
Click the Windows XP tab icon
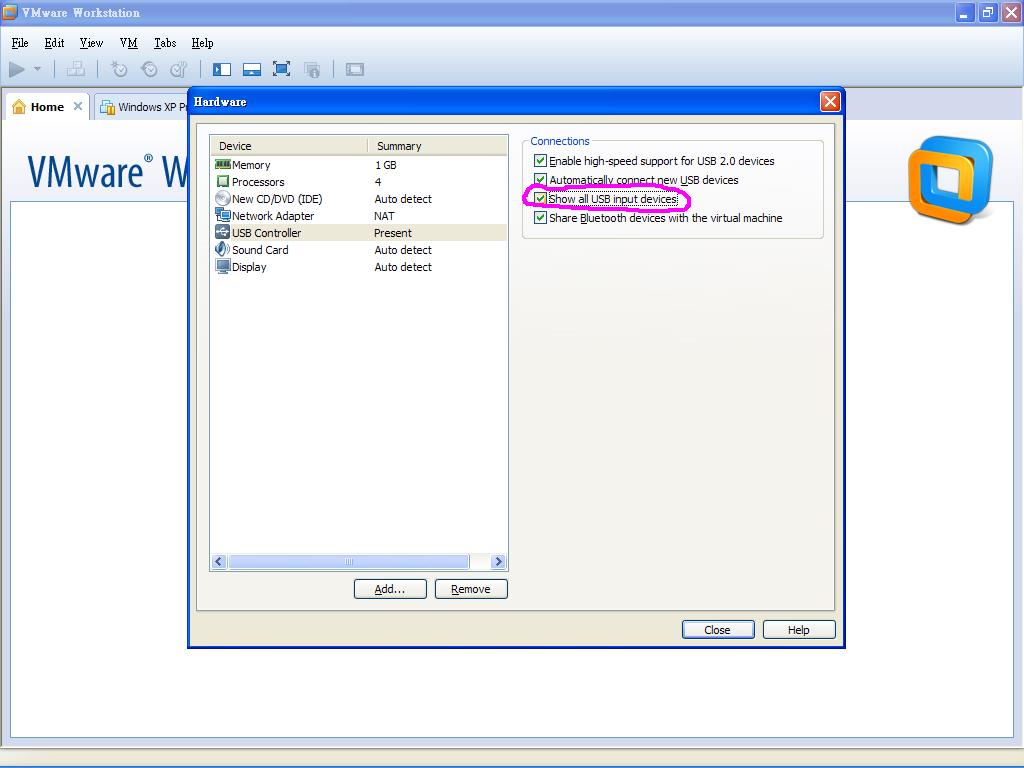[x=107, y=107]
